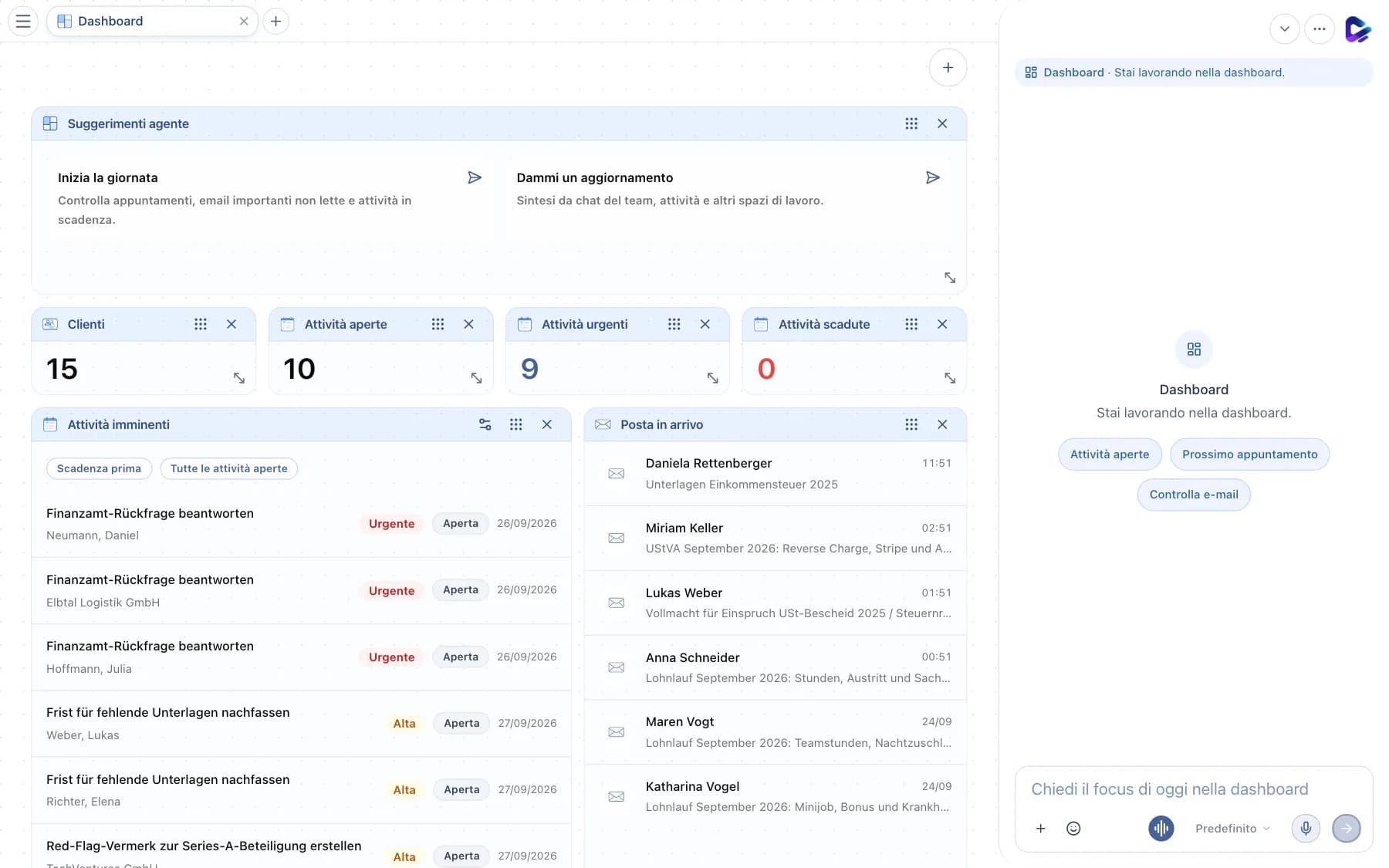Remove the Attività scadute widget

[x=942, y=324]
